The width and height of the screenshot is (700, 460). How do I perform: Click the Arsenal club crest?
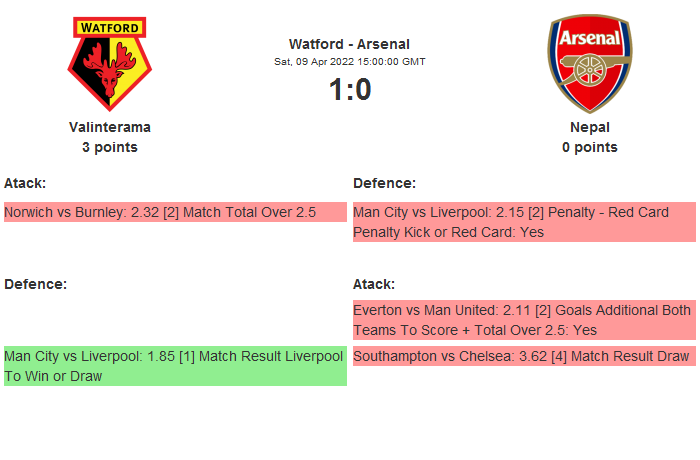click(x=590, y=62)
